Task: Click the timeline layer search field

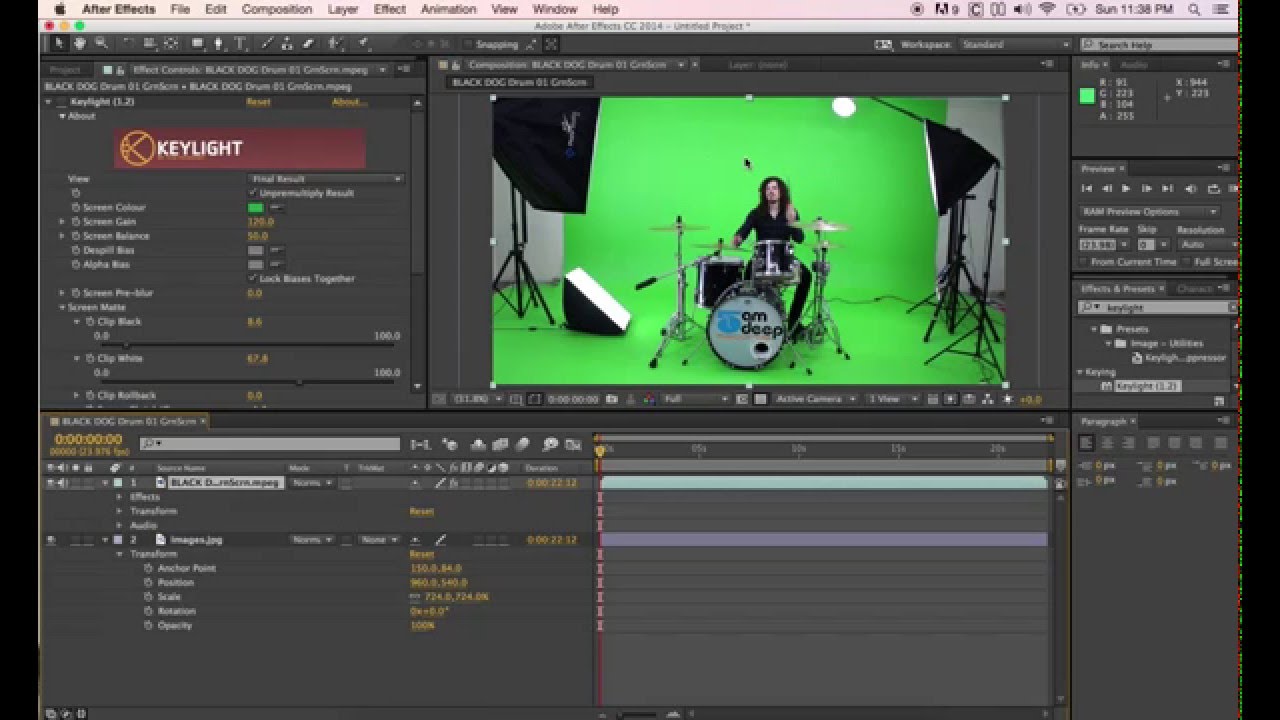Action: [x=270, y=444]
